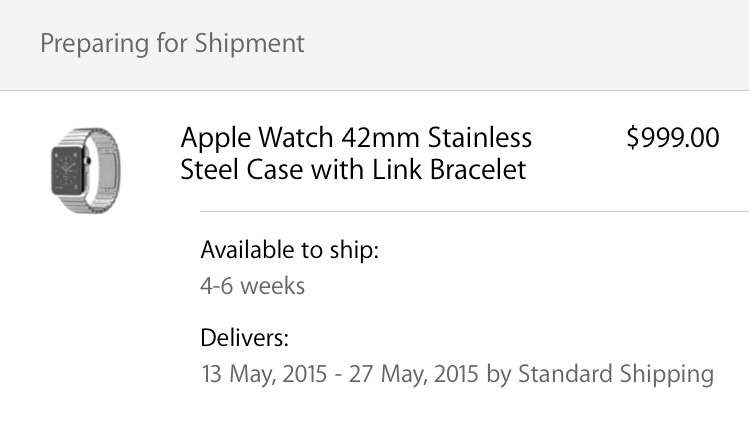Click the 'Standard Shipping' method text
Viewport: 749px width, 447px height.
[x=616, y=374]
